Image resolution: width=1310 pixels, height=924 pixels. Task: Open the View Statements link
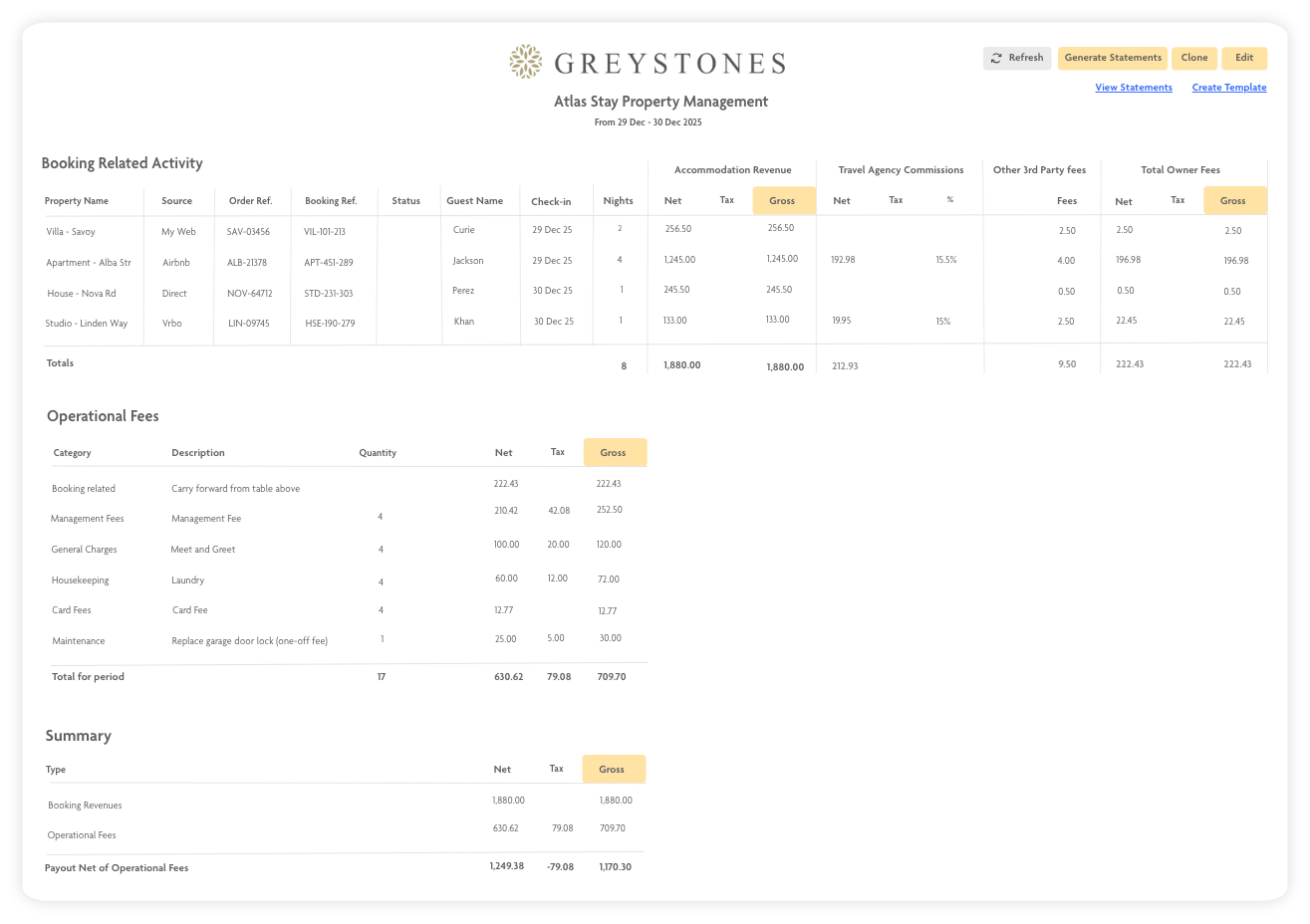1134,87
